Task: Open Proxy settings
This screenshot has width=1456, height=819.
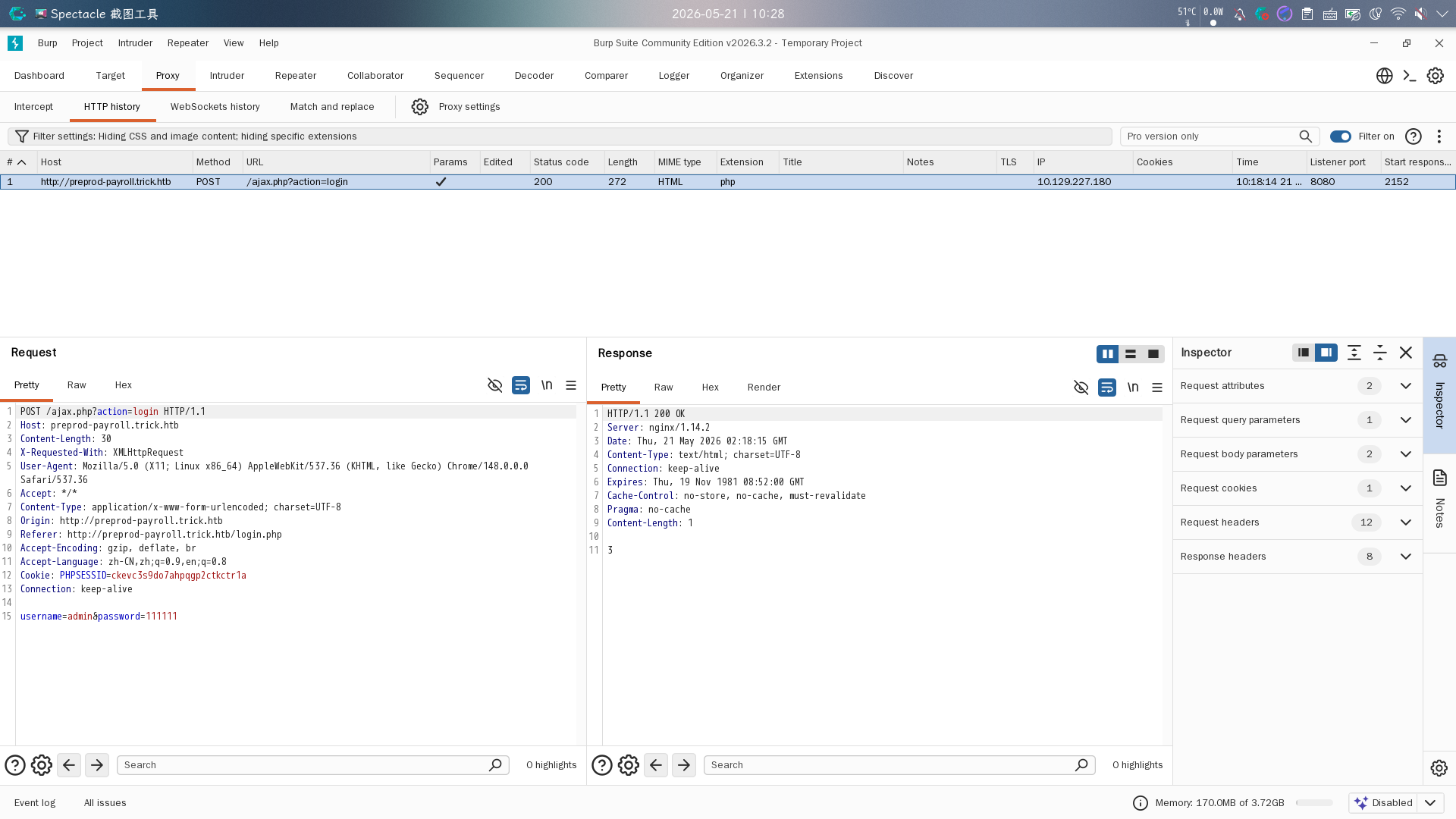Action: click(x=469, y=107)
